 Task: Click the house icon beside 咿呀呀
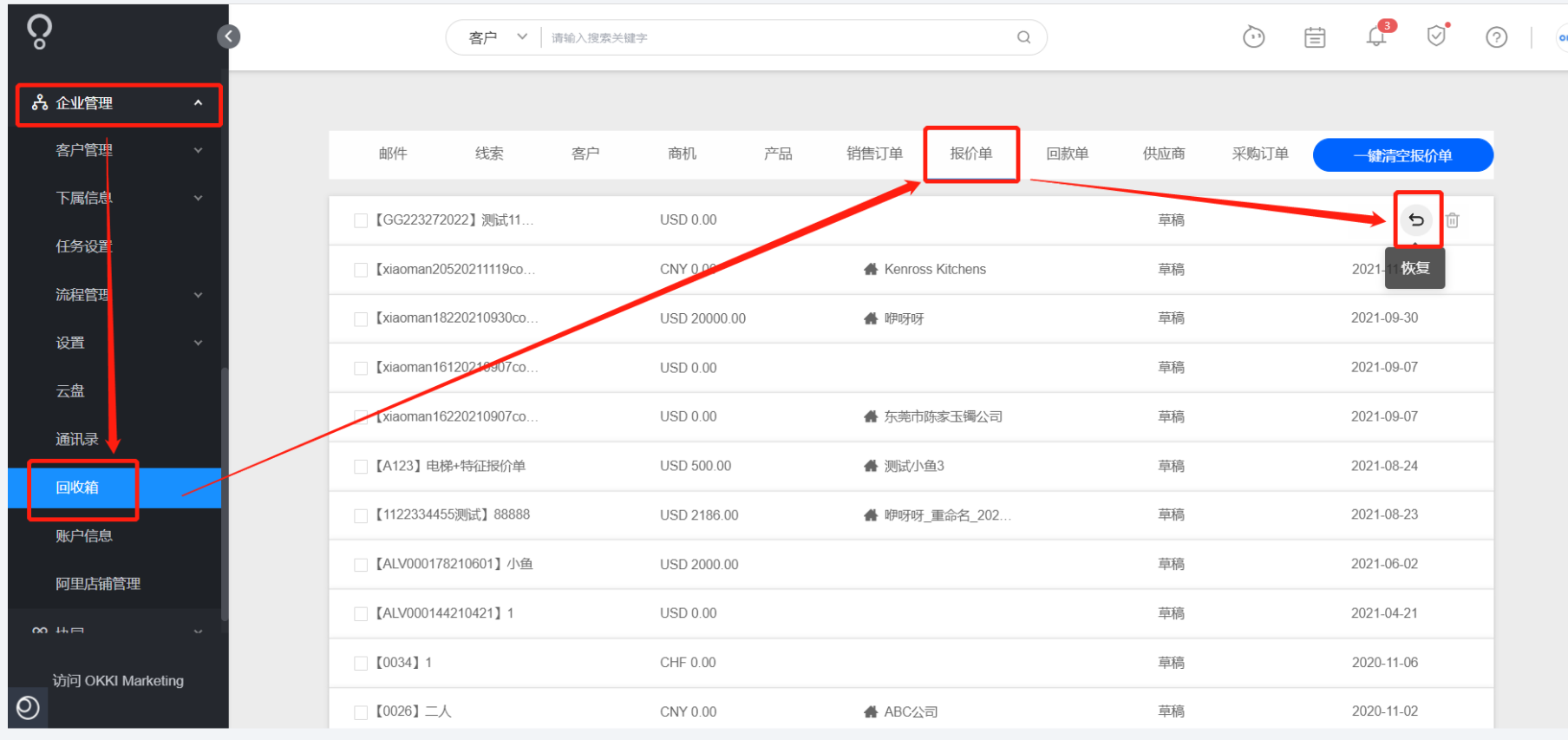click(x=871, y=318)
